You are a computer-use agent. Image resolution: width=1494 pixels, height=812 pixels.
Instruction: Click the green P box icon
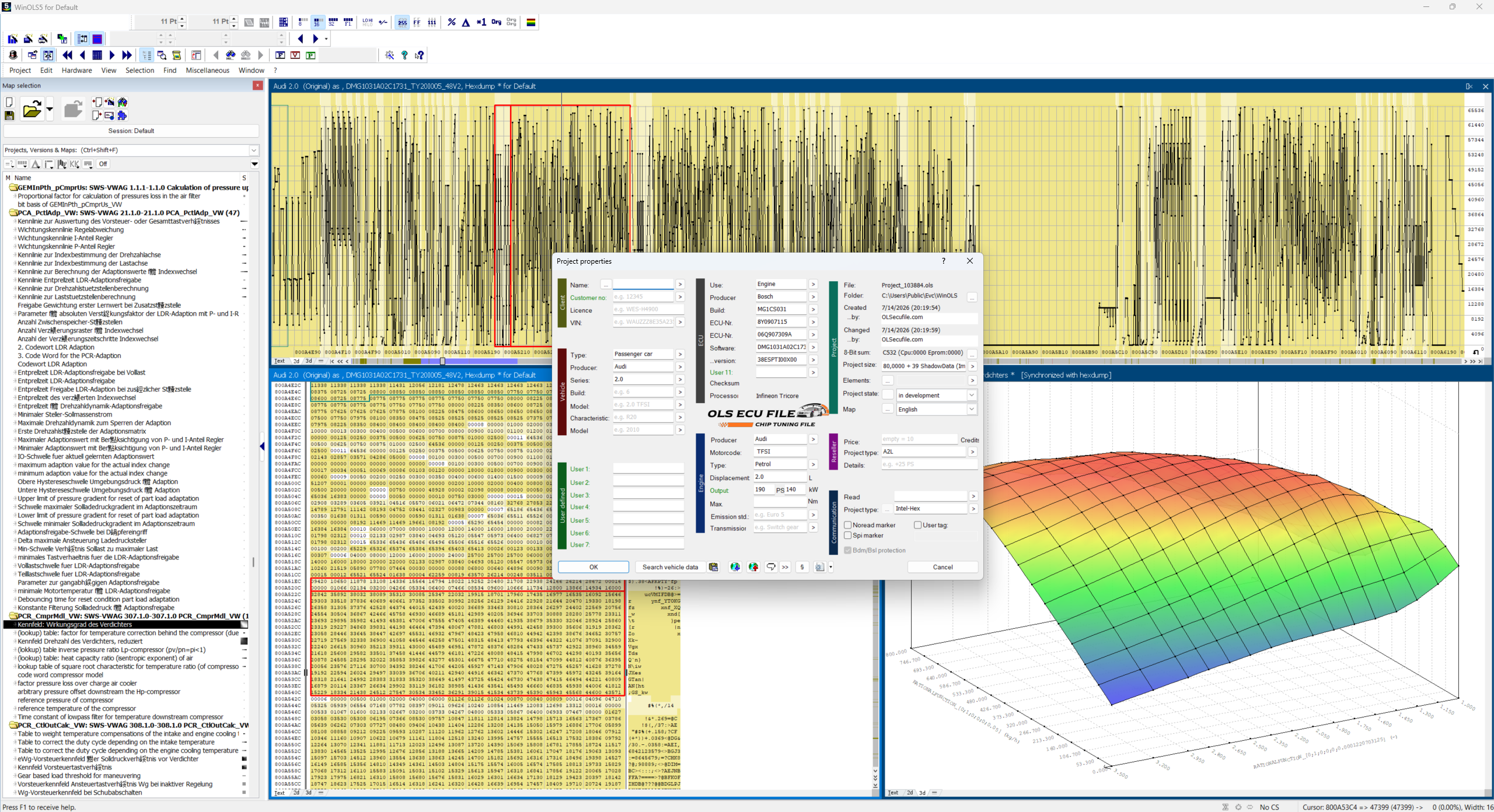(310, 55)
